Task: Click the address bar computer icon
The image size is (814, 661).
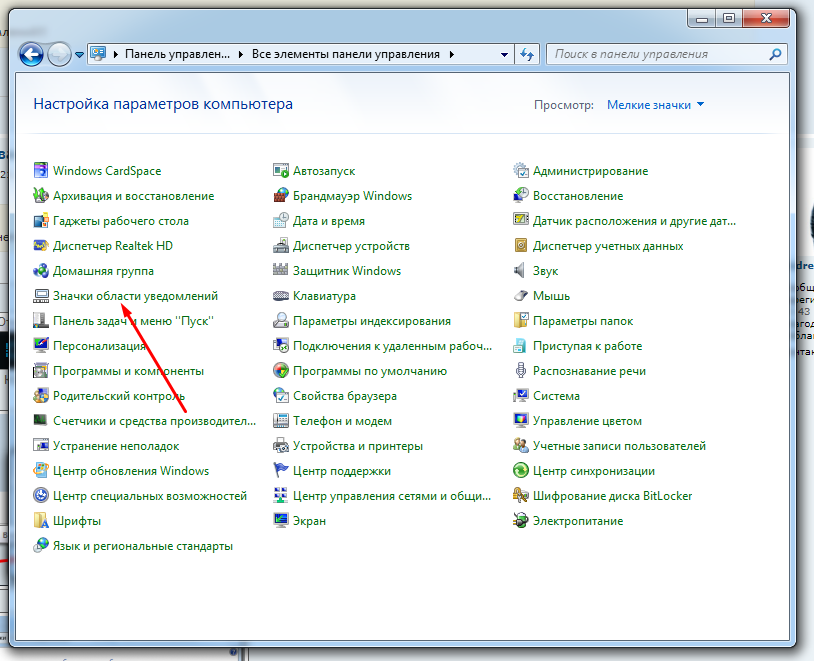Action: [x=98, y=53]
